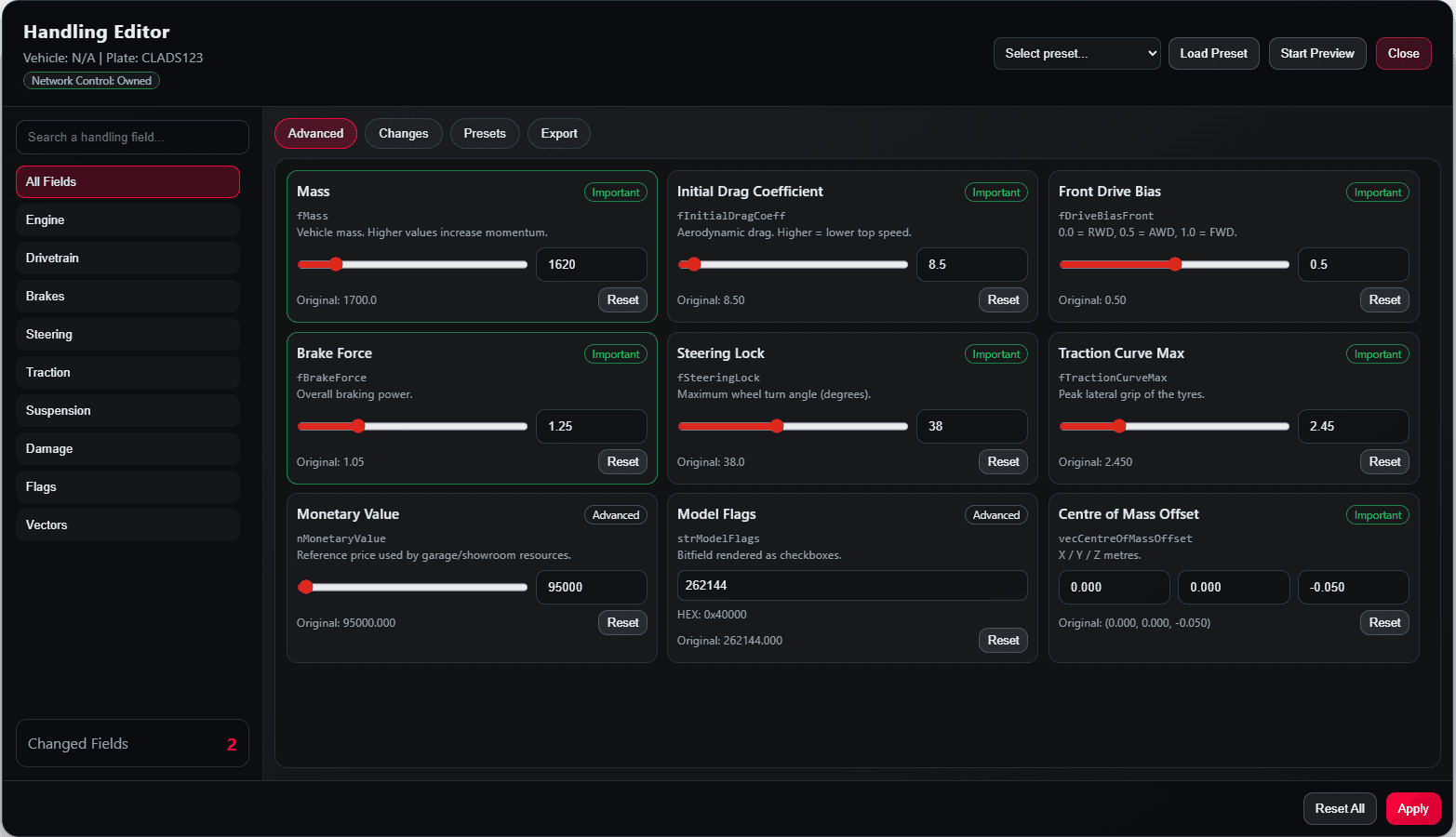Viewport: 1456px width, 837px height.
Task: Click the Load Preset button
Action: click(1213, 54)
